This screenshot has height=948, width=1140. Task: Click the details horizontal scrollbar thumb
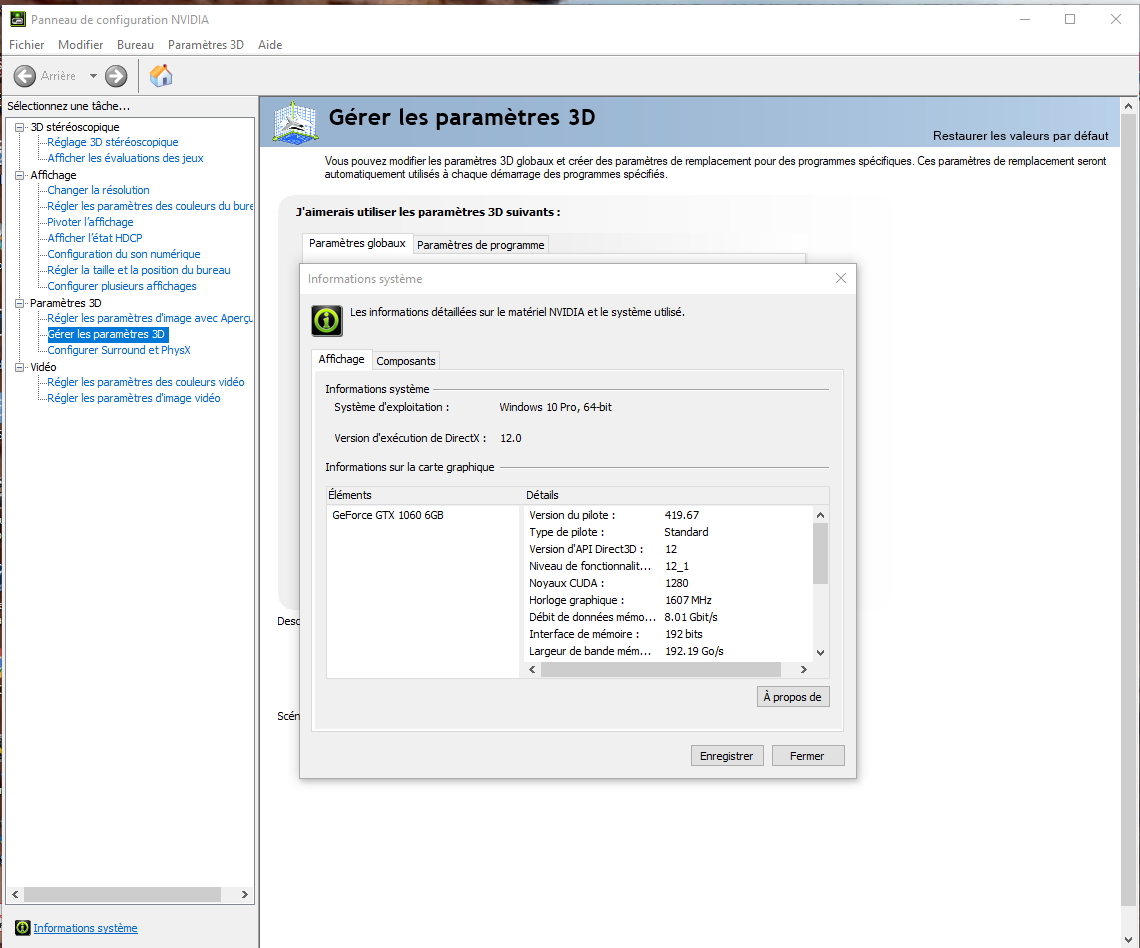[x=661, y=670]
